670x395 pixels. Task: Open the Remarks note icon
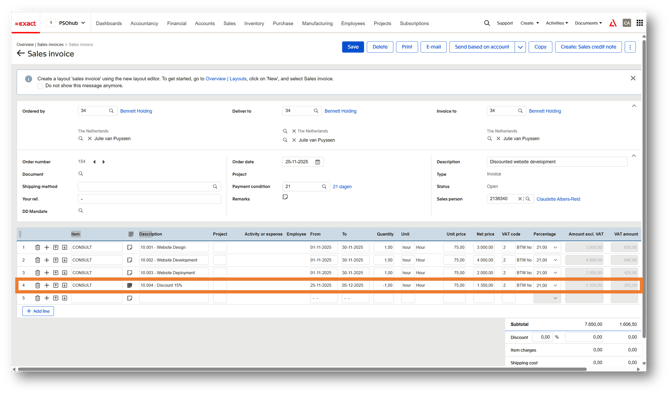click(285, 197)
